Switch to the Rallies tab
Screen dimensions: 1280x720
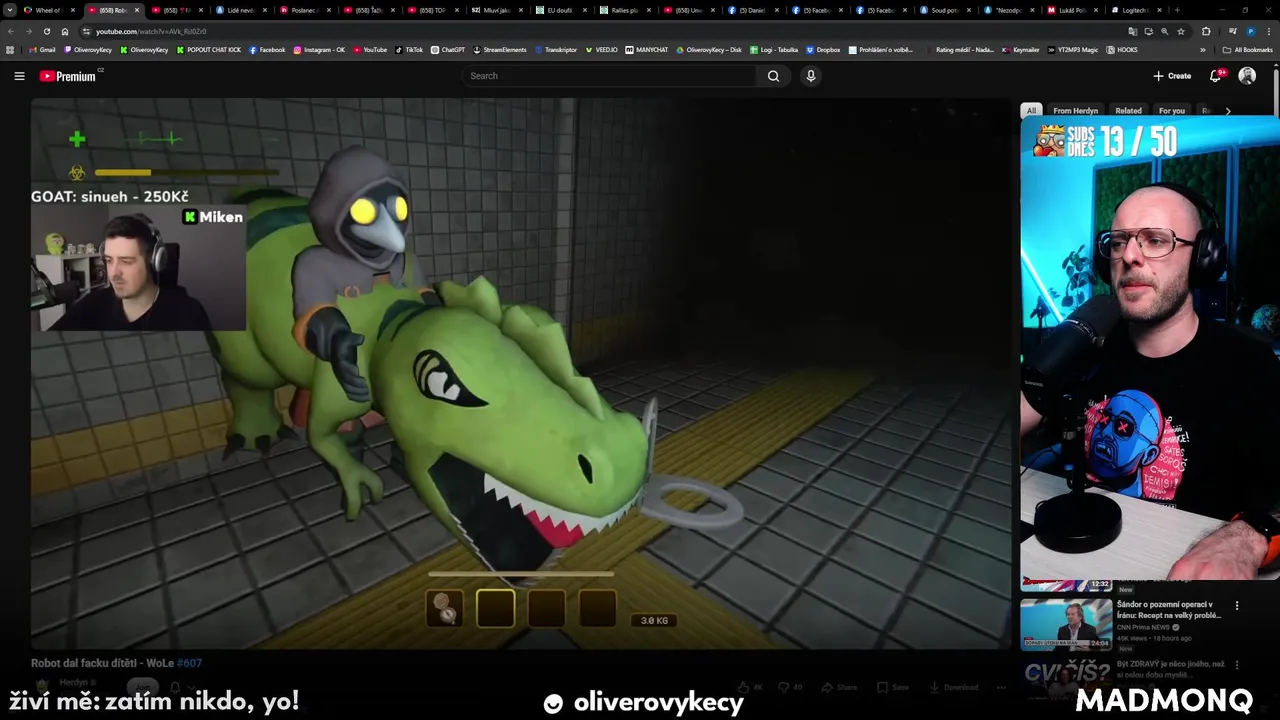625,10
